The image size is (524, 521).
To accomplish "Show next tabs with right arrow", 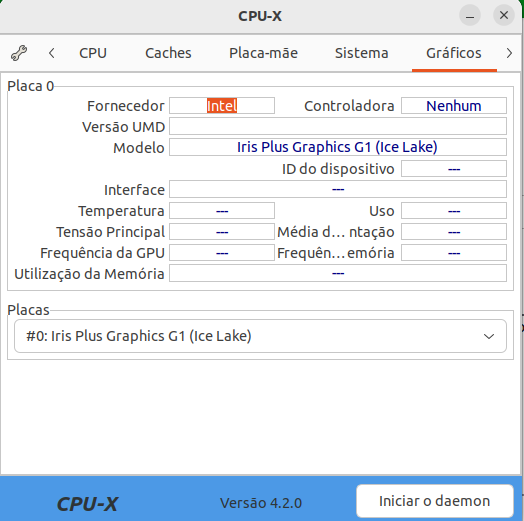I will click(x=509, y=53).
